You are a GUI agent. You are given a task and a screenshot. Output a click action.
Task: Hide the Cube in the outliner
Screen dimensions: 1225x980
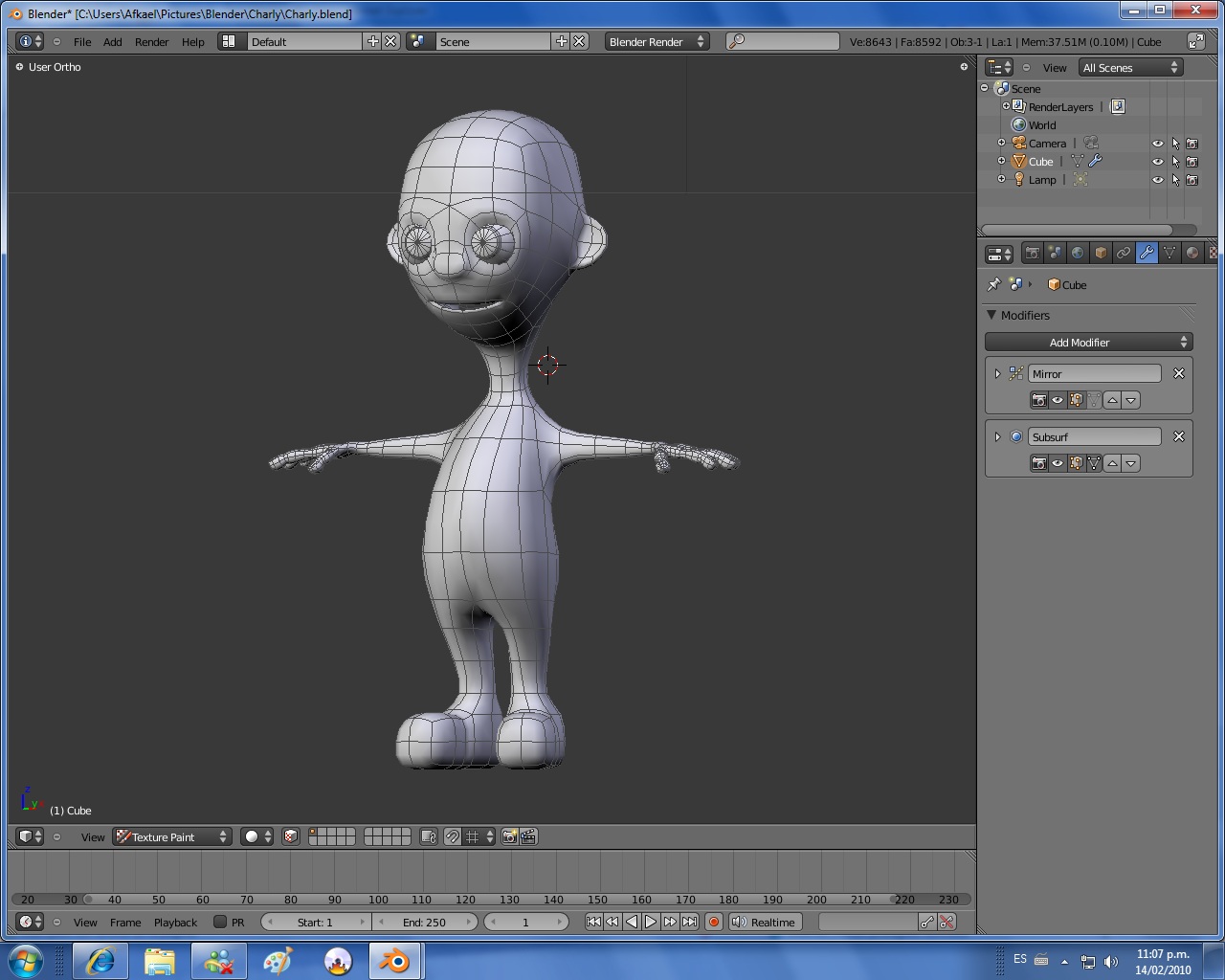[1157, 162]
